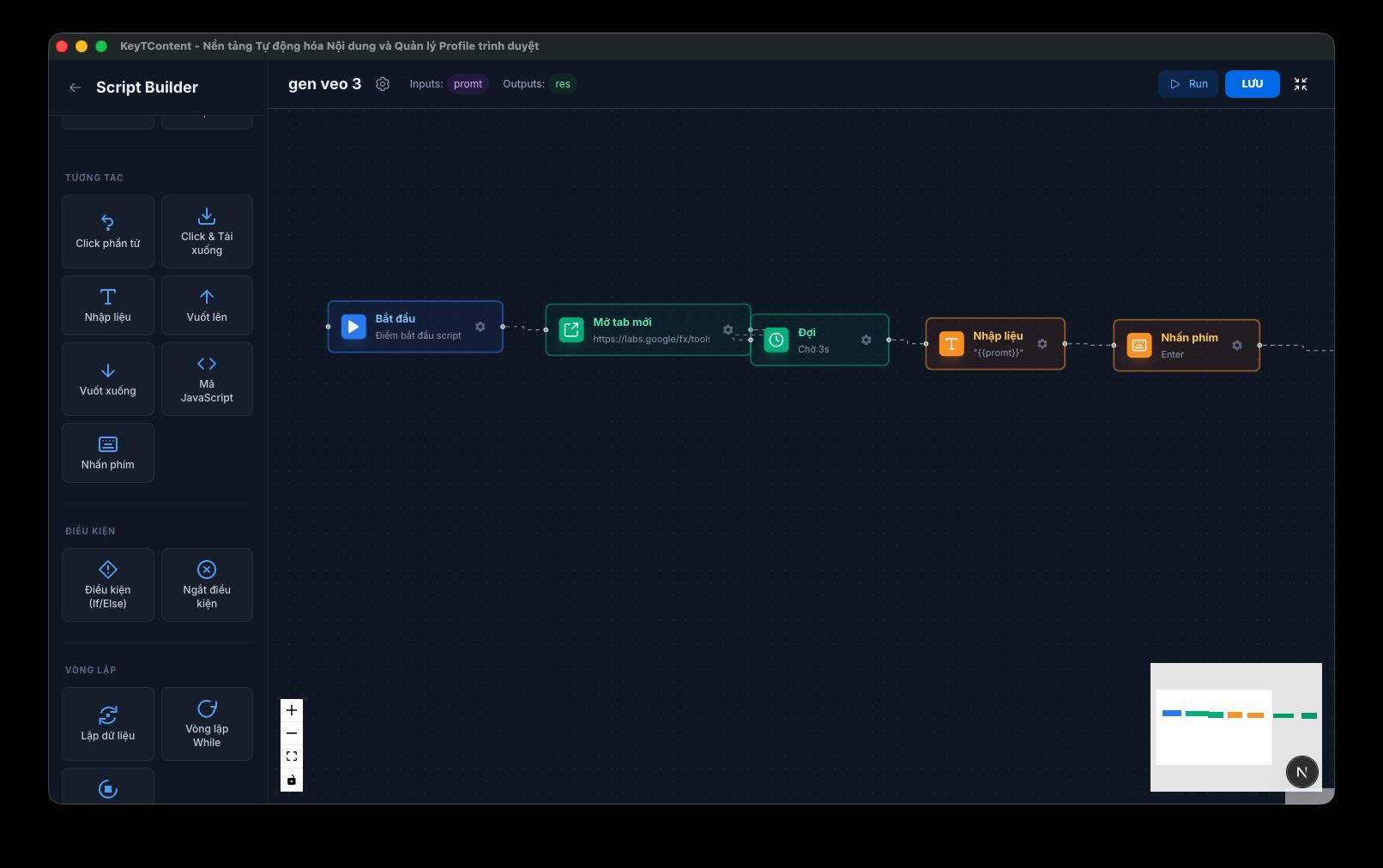
Task: Pick the Vuốt lên action block
Action: [x=207, y=305]
